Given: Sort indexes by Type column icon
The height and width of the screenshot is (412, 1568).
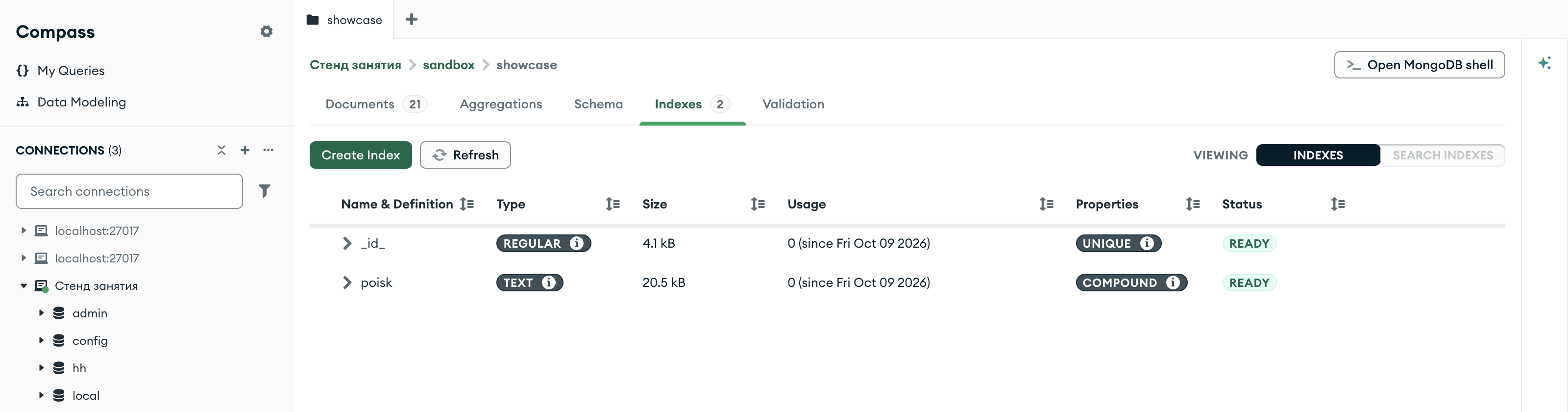Looking at the screenshot, I should pyautogui.click(x=612, y=204).
